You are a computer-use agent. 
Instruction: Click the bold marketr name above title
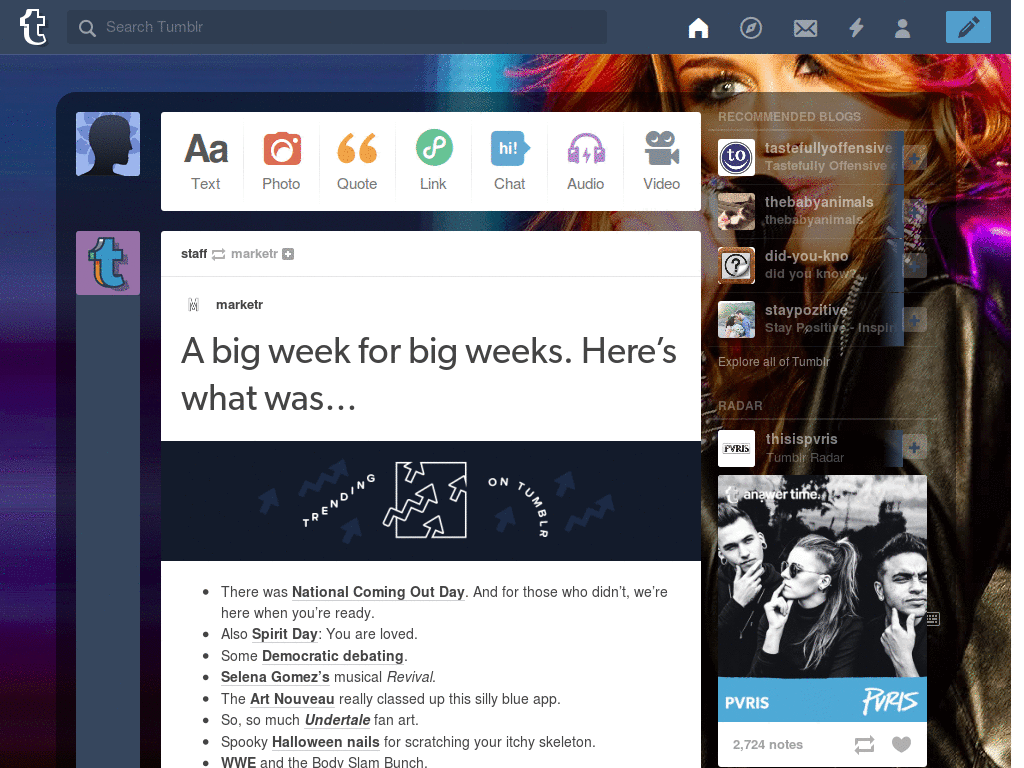coord(240,304)
